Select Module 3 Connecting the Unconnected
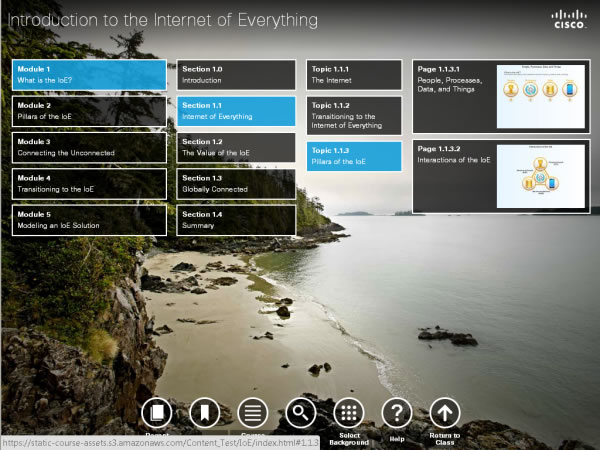600x450 pixels. click(x=89, y=148)
